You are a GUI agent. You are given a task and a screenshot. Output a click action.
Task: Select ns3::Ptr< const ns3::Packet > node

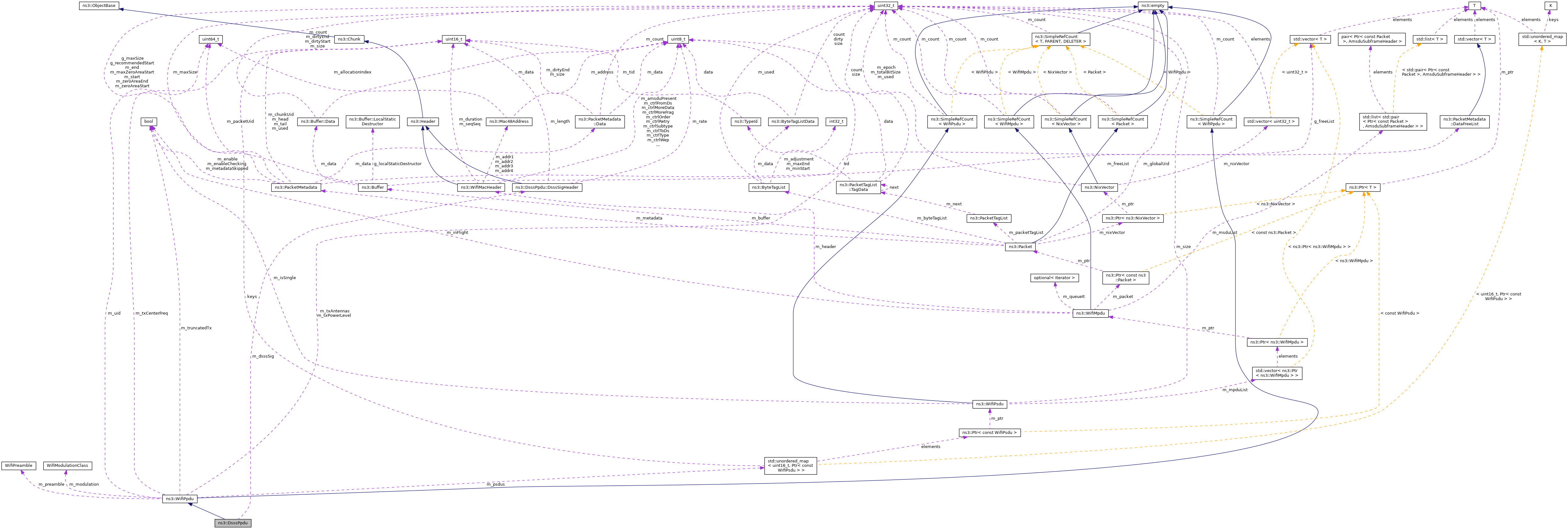click(1126, 278)
